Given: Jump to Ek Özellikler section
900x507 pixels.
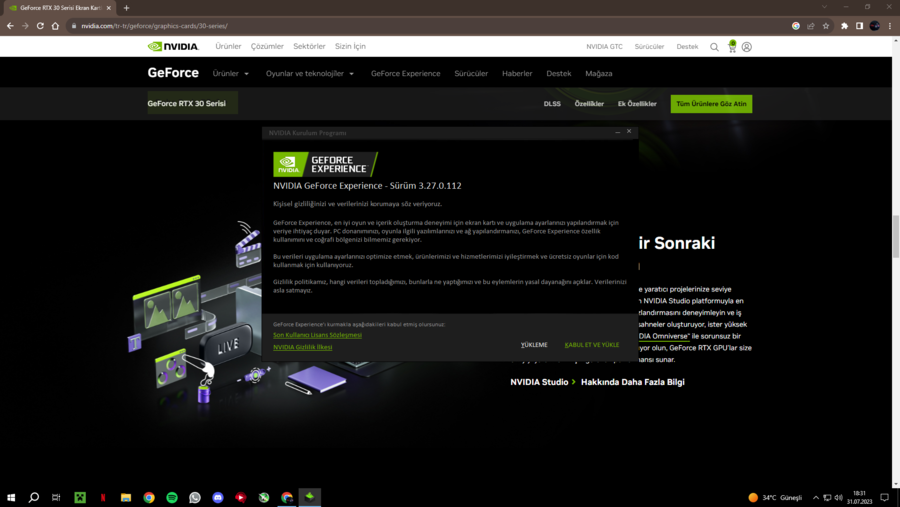Looking at the screenshot, I should point(637,104).
